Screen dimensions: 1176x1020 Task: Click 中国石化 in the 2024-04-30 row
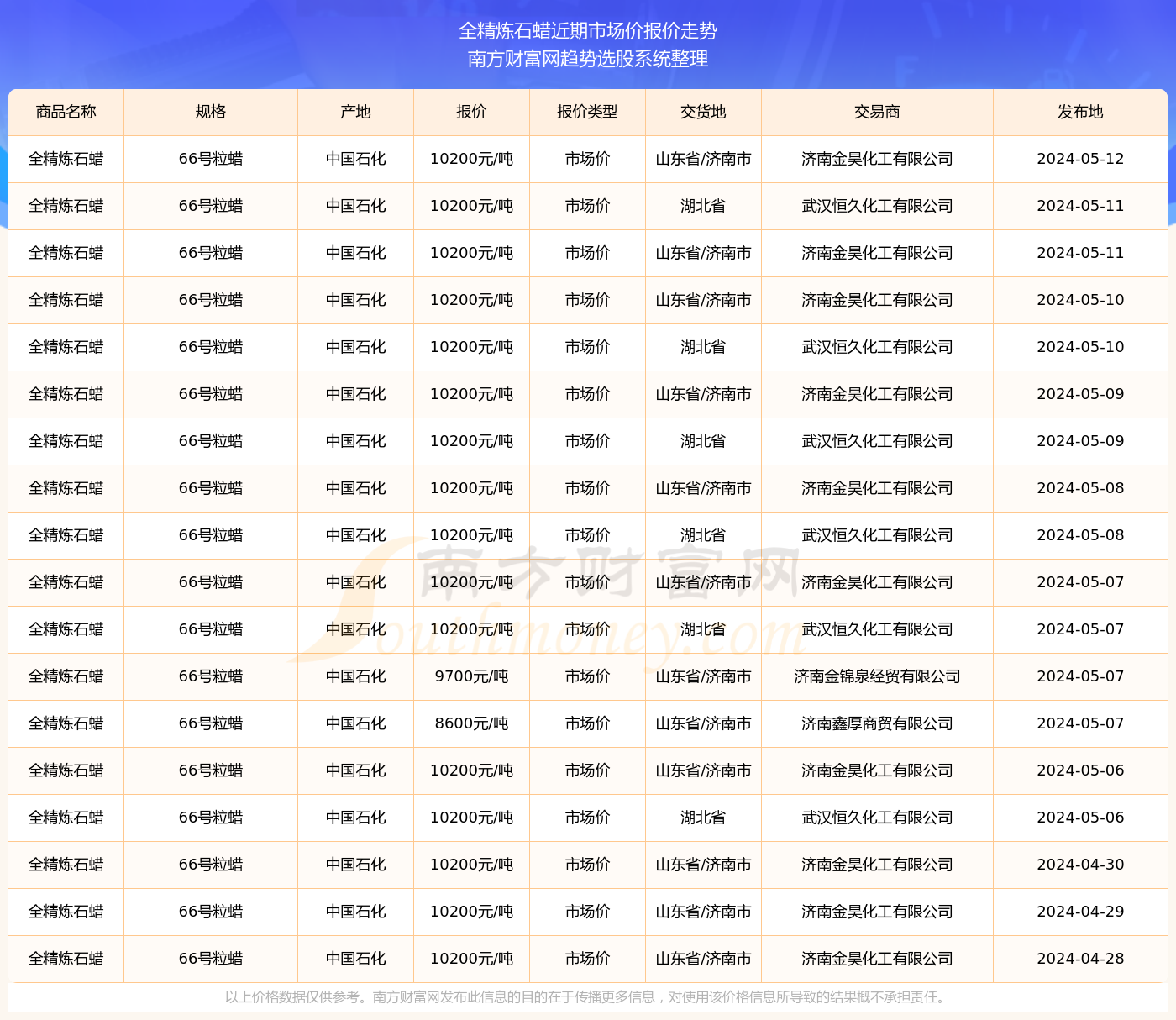356,865
